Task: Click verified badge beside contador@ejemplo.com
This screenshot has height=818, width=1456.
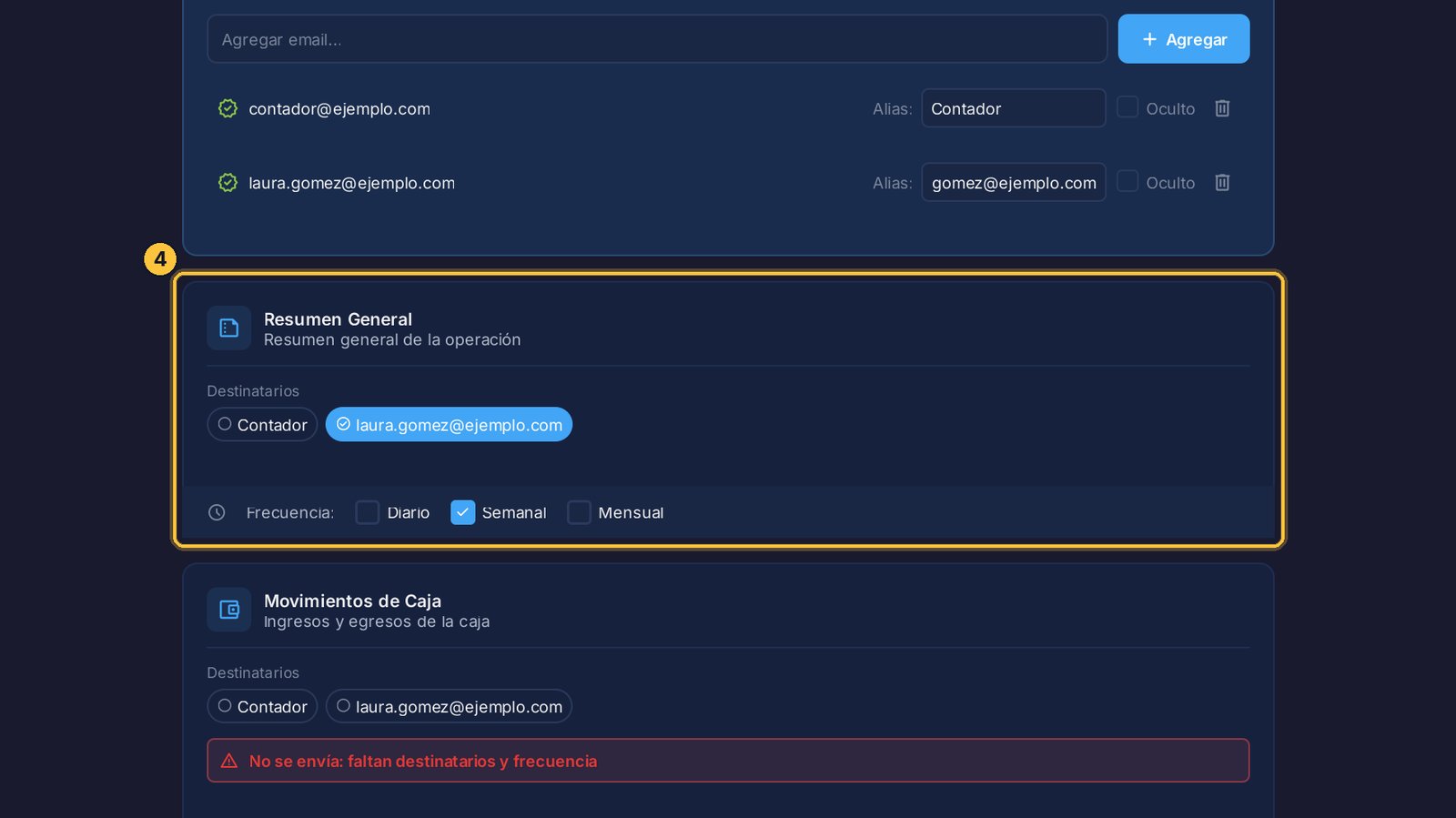Action: click(x=227, y=108)
